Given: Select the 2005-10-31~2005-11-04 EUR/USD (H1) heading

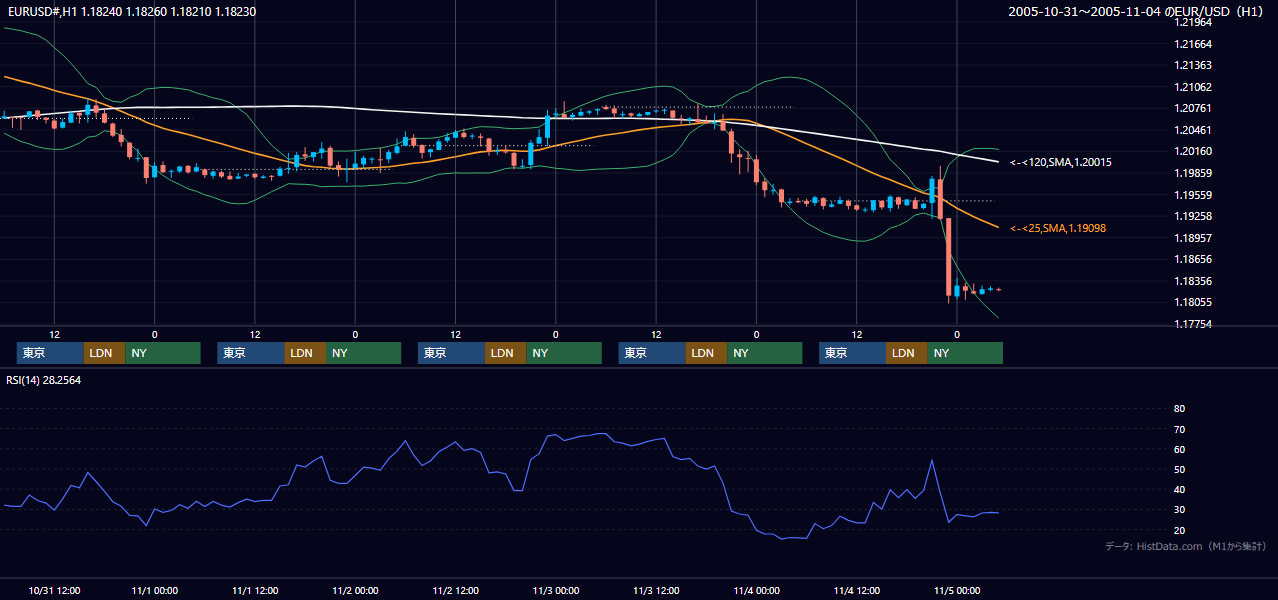Looking at the screenshot, I should pyautogui.click(x=1136, y=12).
